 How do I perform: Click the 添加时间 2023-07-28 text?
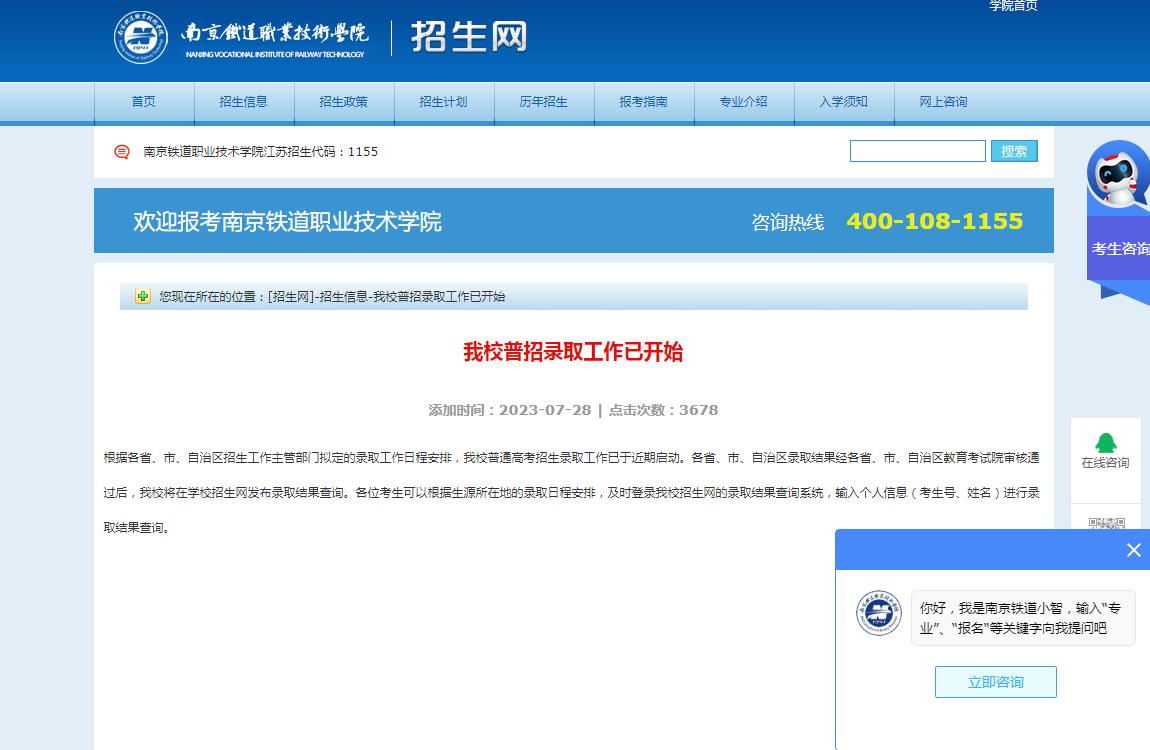(510, 410)
